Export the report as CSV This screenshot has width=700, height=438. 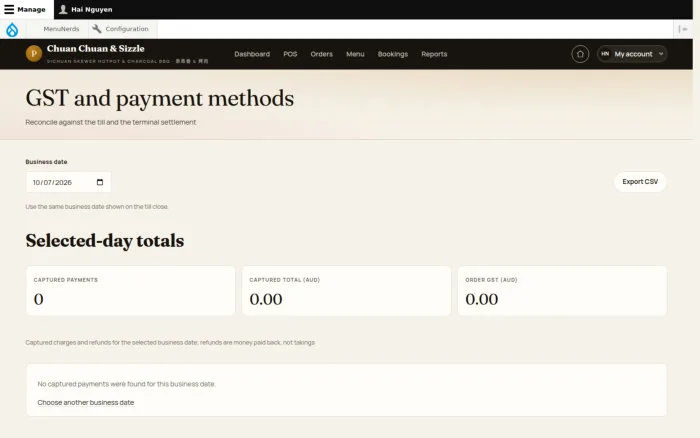(640, 182)
